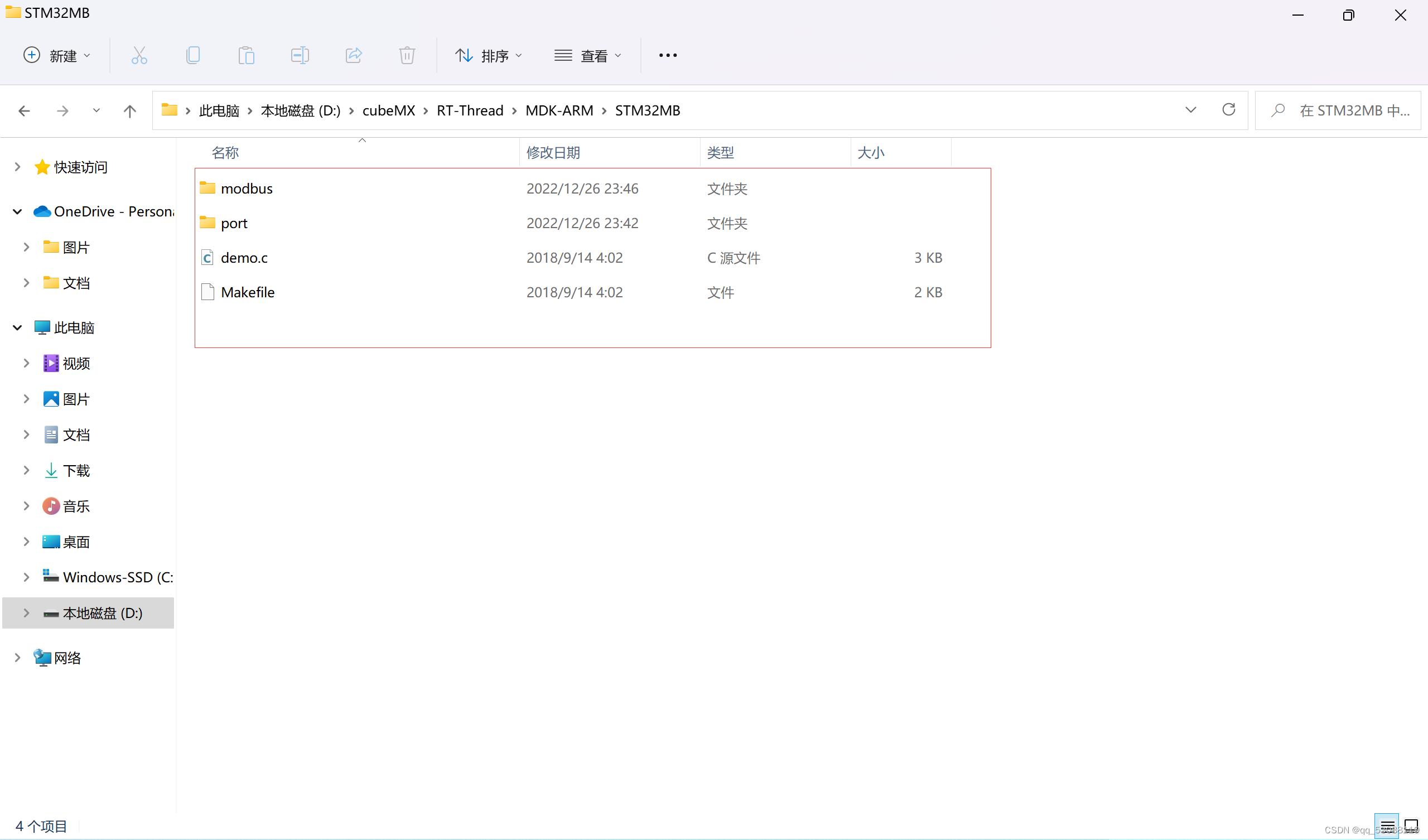Expand Windows-SSD (C:) tree node
Image resolution: width=1428 pixels, height=840 pixels.
coord(27,578)
